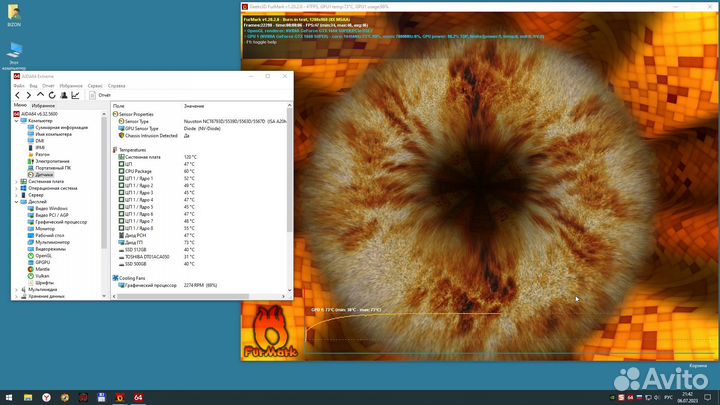Select the Графический процессор fan row in the sensor list
This screenshot has width=720, height=405.
[199, 285]
